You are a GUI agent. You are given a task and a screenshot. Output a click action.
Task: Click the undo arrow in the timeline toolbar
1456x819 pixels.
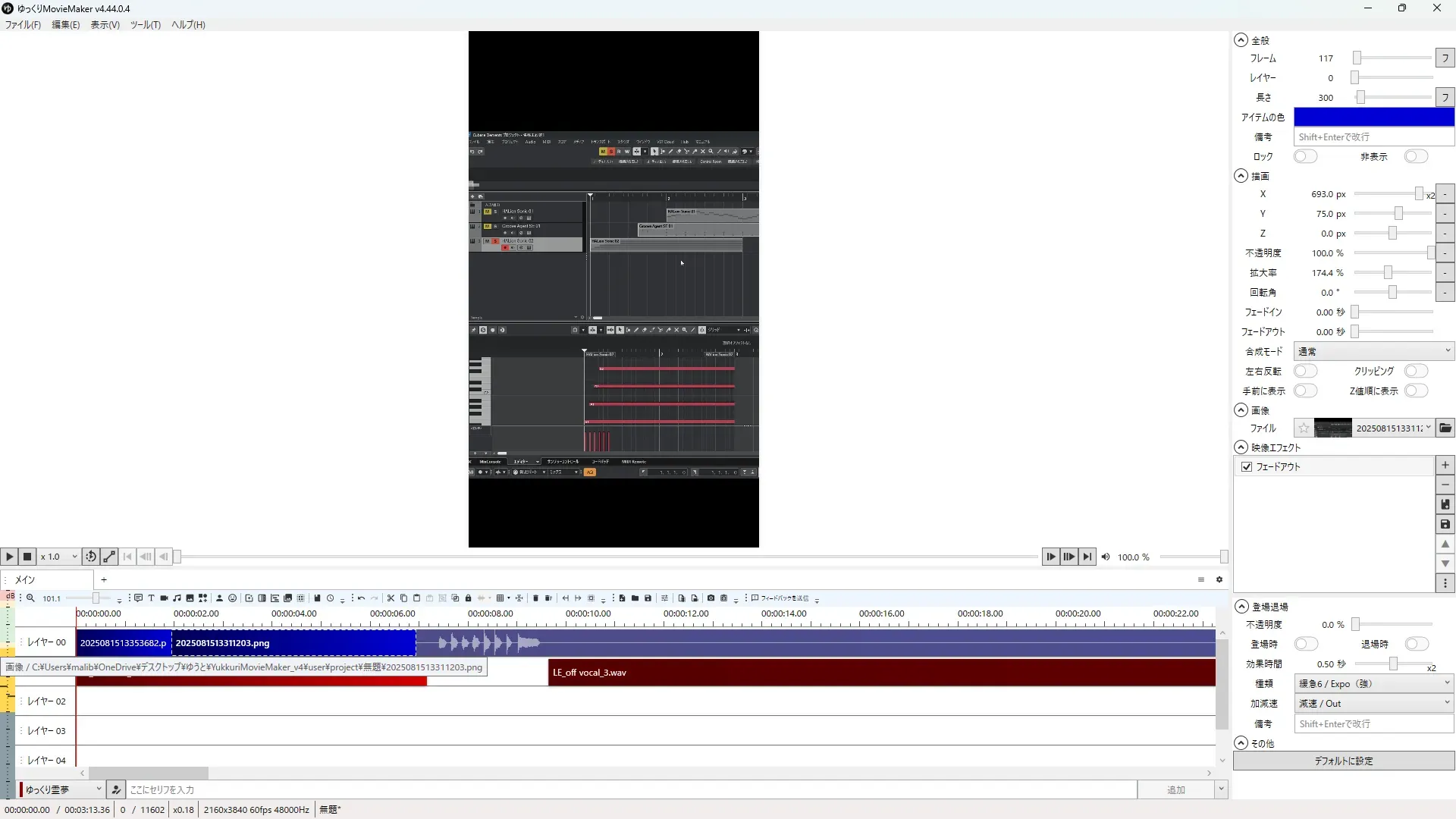point(361,598)
